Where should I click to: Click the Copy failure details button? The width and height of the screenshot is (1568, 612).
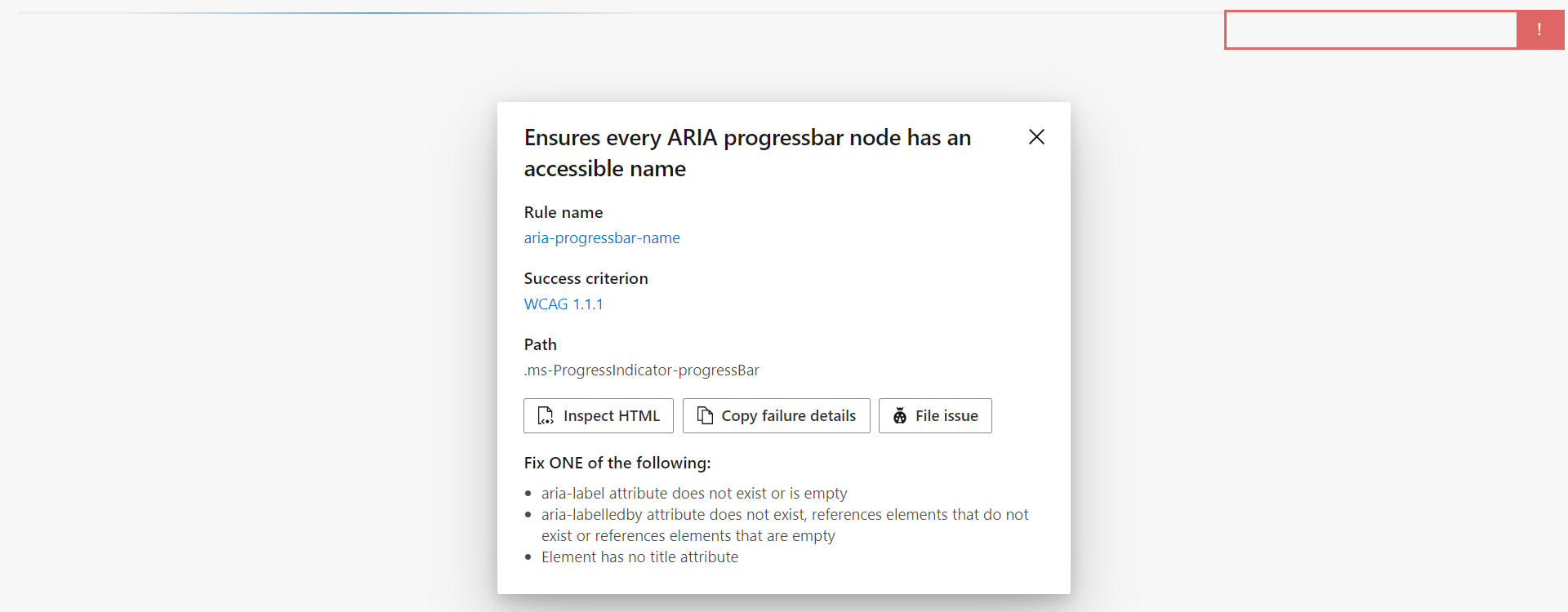pos(776,415)
